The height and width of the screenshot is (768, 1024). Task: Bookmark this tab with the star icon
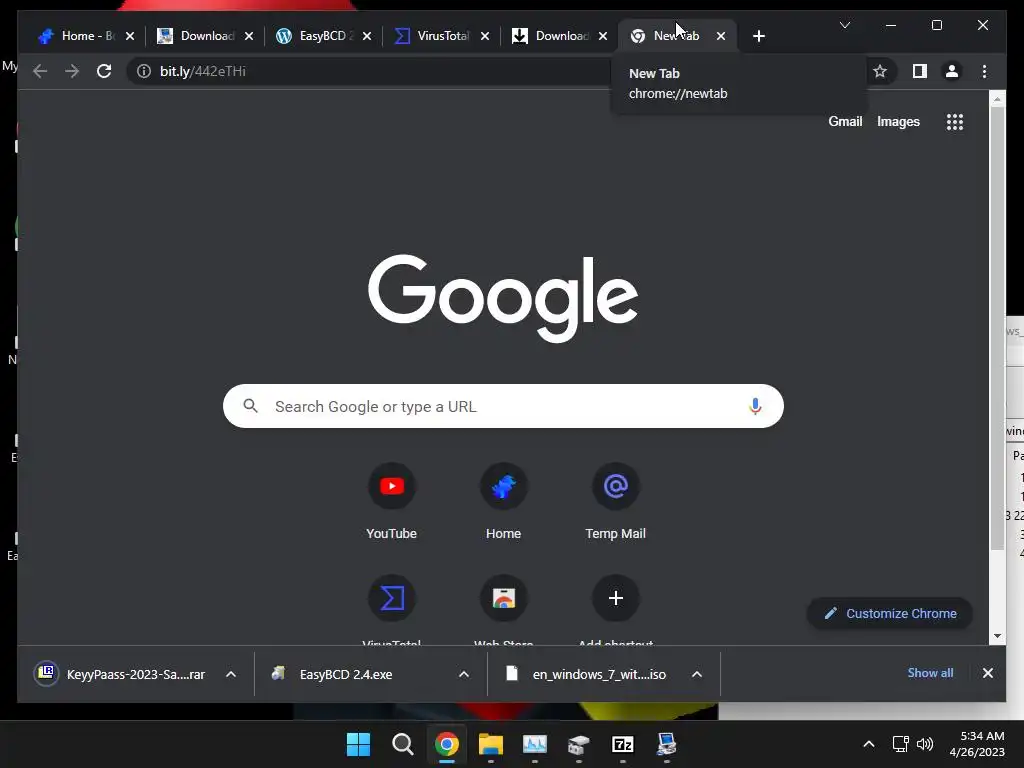880,71
